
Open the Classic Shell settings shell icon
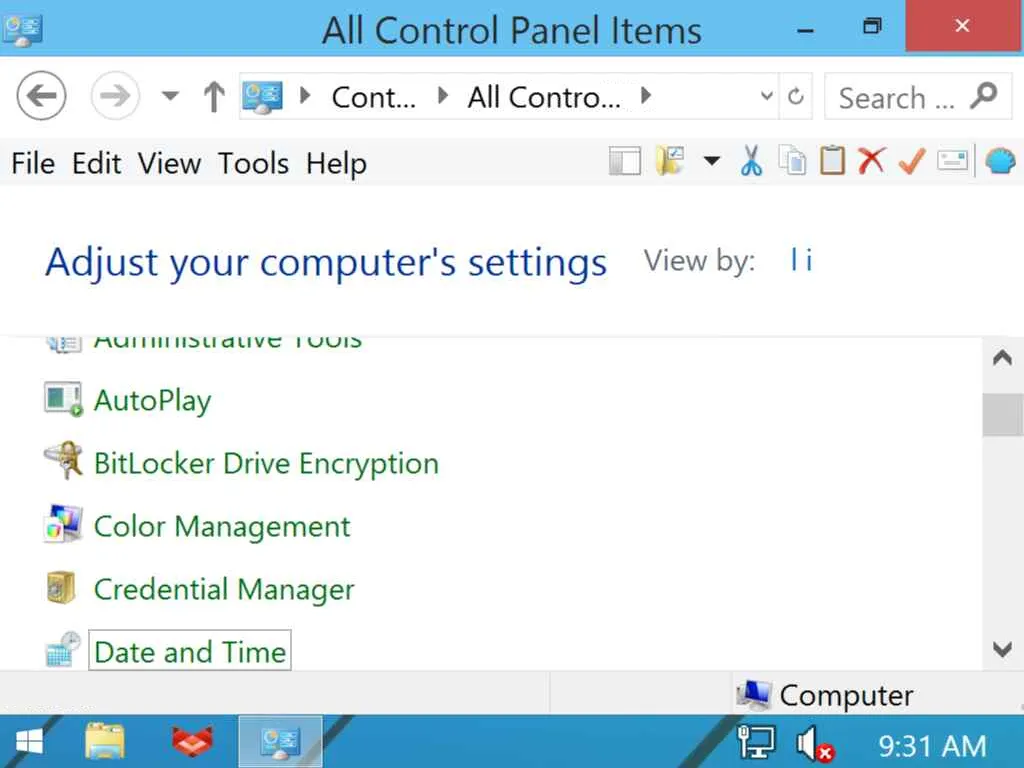pos(1000,161)
